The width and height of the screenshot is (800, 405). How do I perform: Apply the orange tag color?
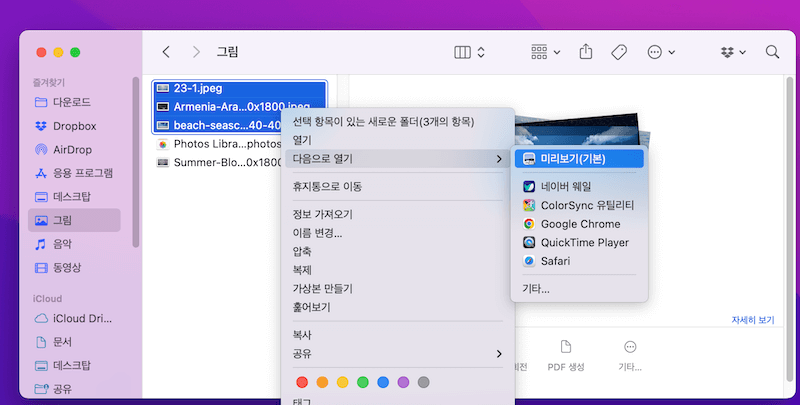click(322, 382)
